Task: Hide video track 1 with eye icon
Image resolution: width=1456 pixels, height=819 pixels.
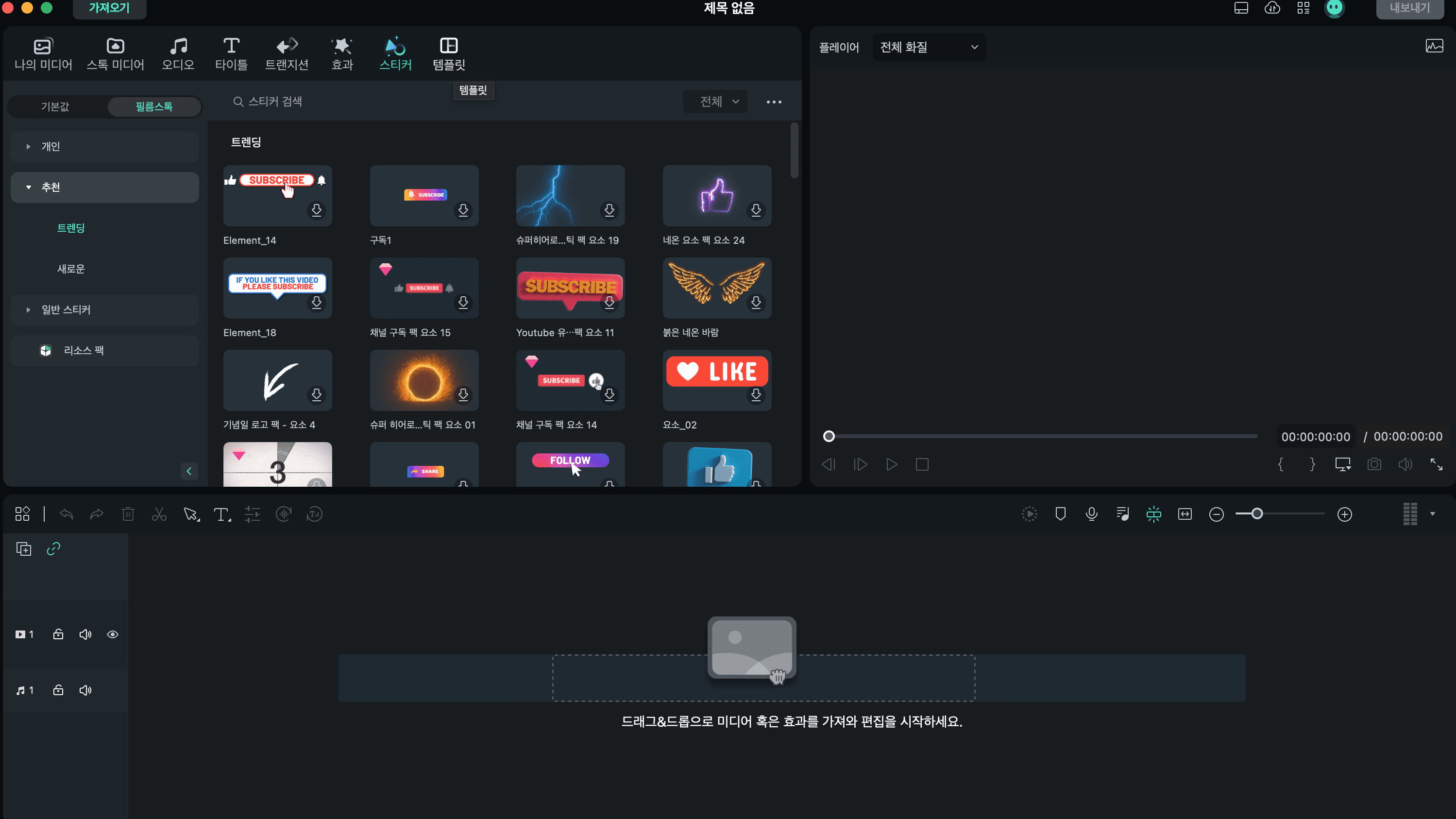Action: pyautogui.click(x=113, y=634)
